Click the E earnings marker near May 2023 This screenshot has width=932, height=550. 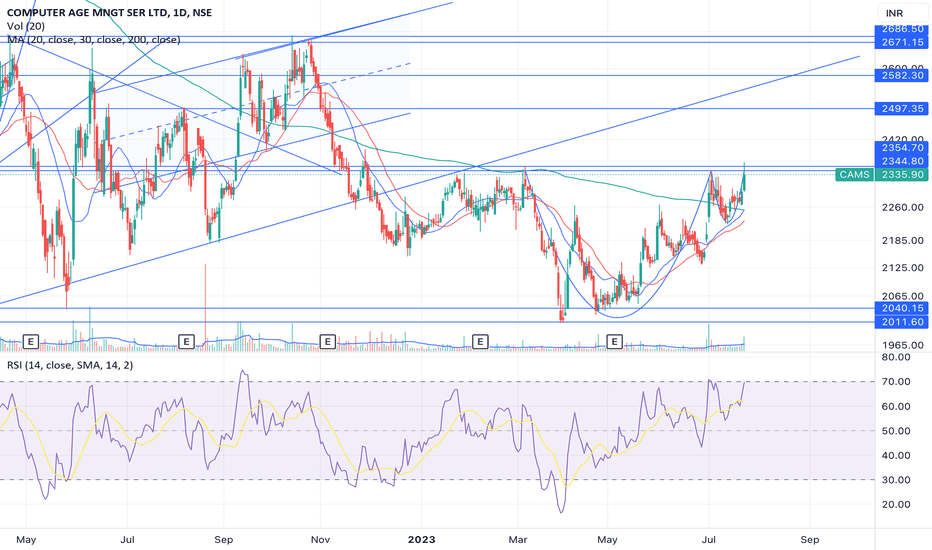[x=614, y=341]
